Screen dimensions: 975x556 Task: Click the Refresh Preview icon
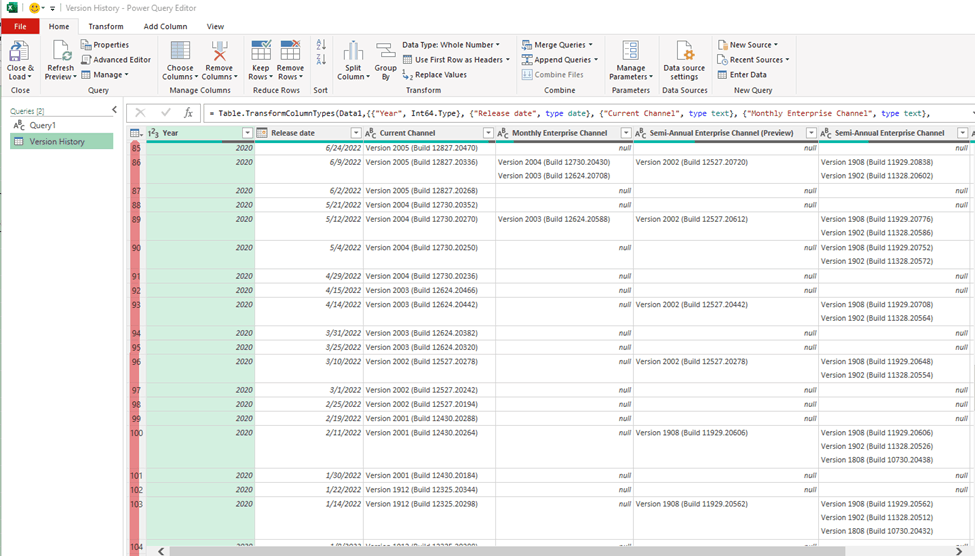click(x=61, y=51)
